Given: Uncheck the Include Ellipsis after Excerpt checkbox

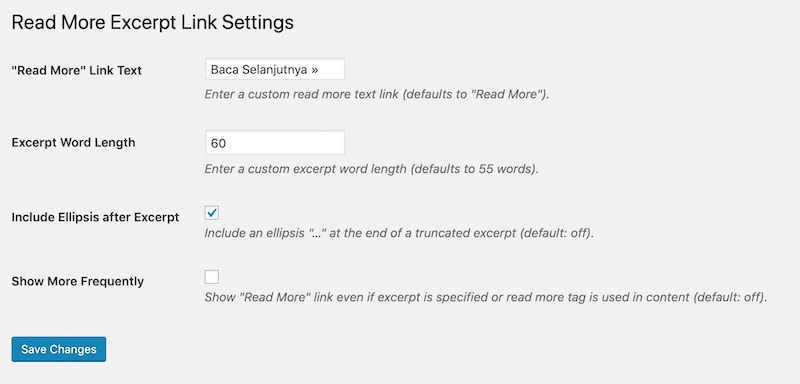Looking at the screenshot, I should tap(212, 213).
